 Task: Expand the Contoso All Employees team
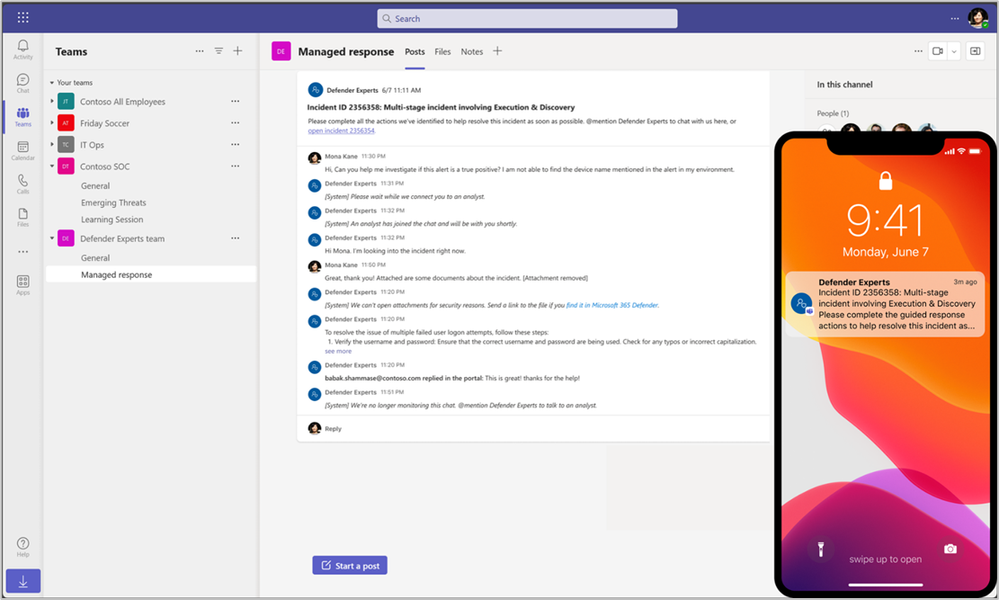coord(52,101)
